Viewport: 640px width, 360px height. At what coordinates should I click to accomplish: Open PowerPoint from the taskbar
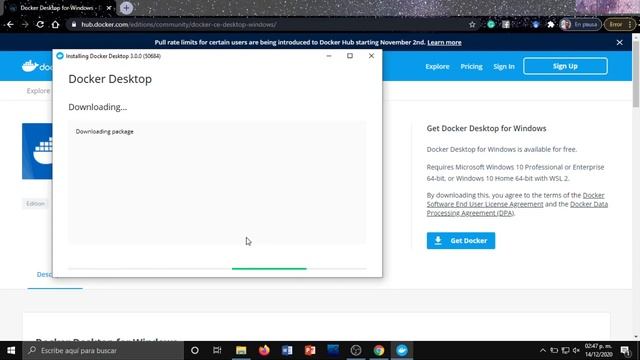(310, 350)
